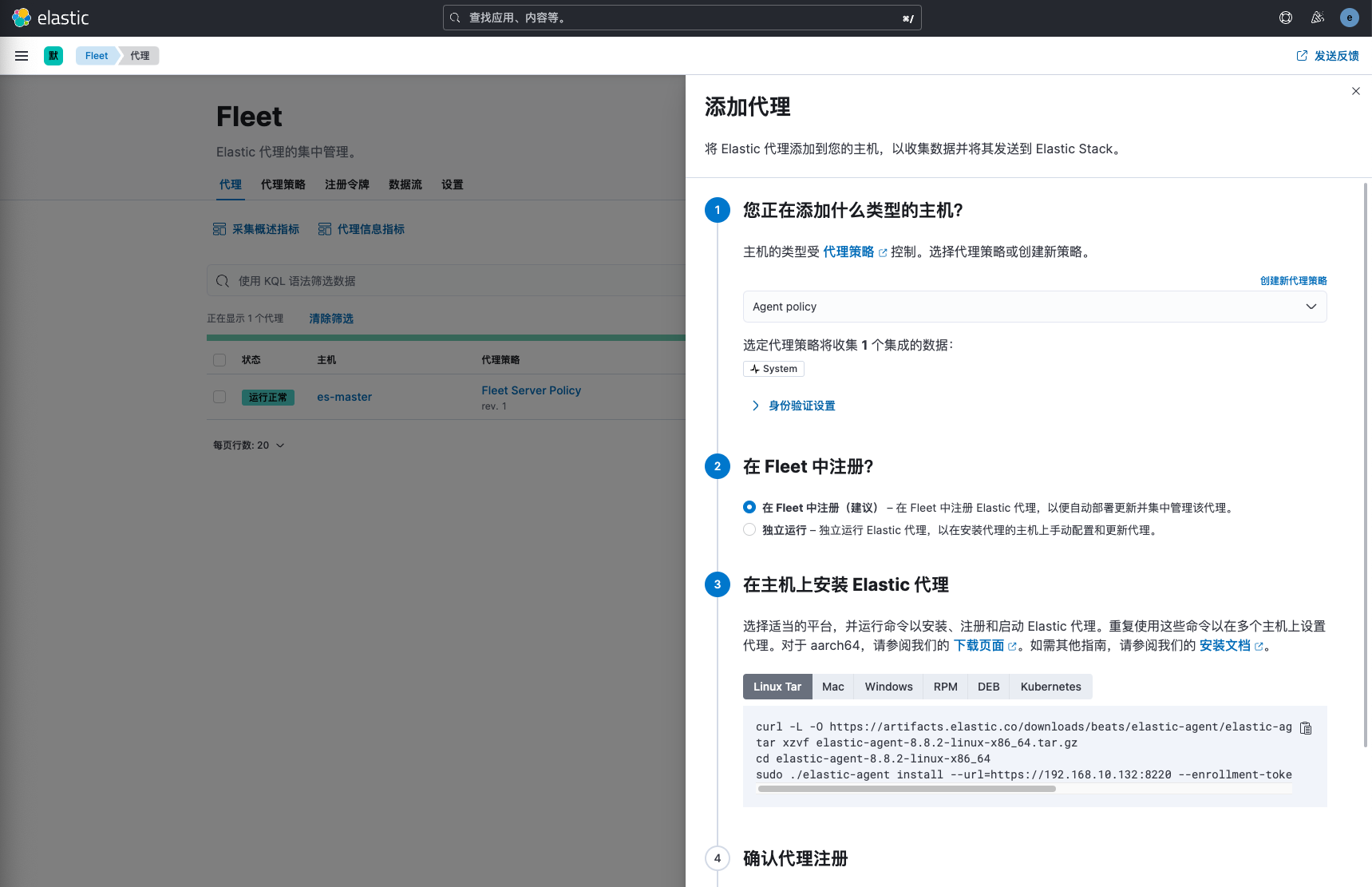Open the installation docs link
The width and height of the screenshot is (1372, 887).
1231,645
